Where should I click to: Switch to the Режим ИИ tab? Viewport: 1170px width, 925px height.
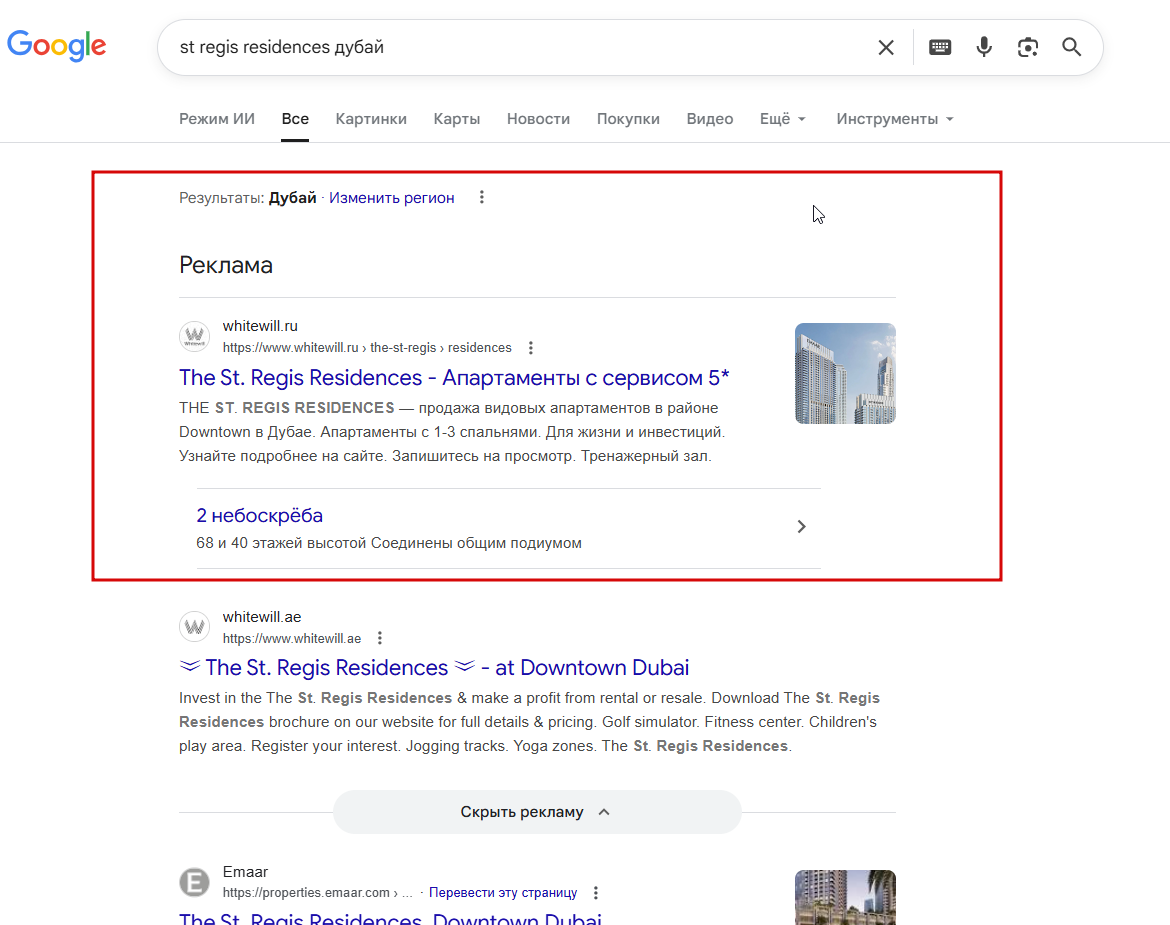coord(217,119)
